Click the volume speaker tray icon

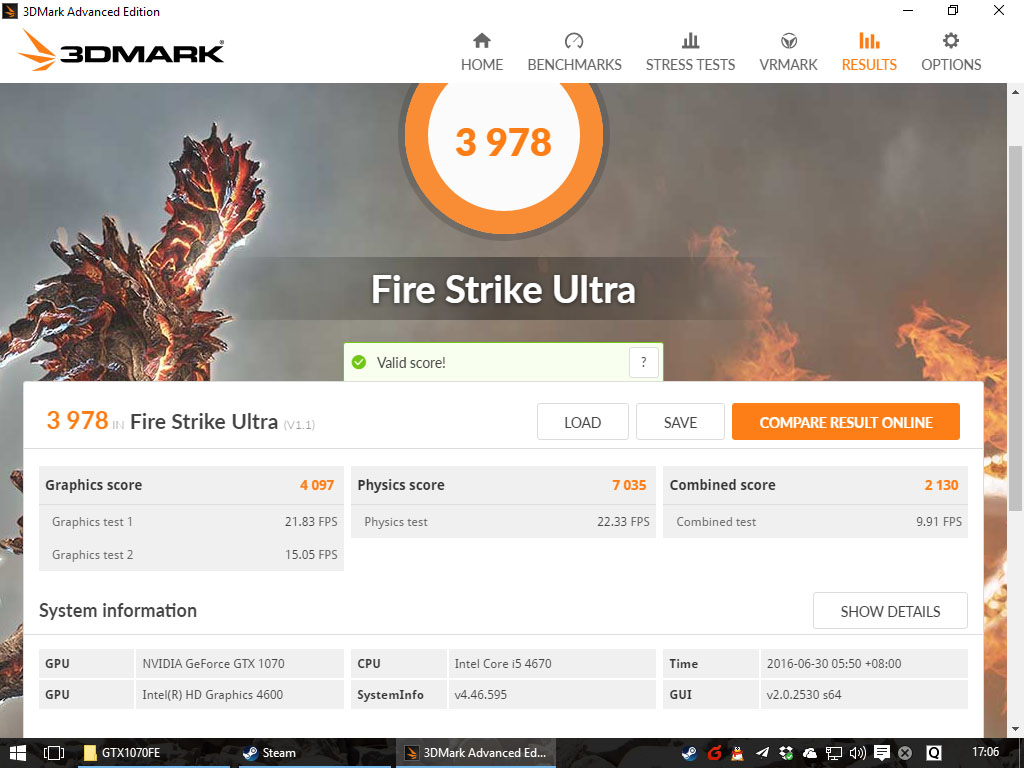(857, 753)
